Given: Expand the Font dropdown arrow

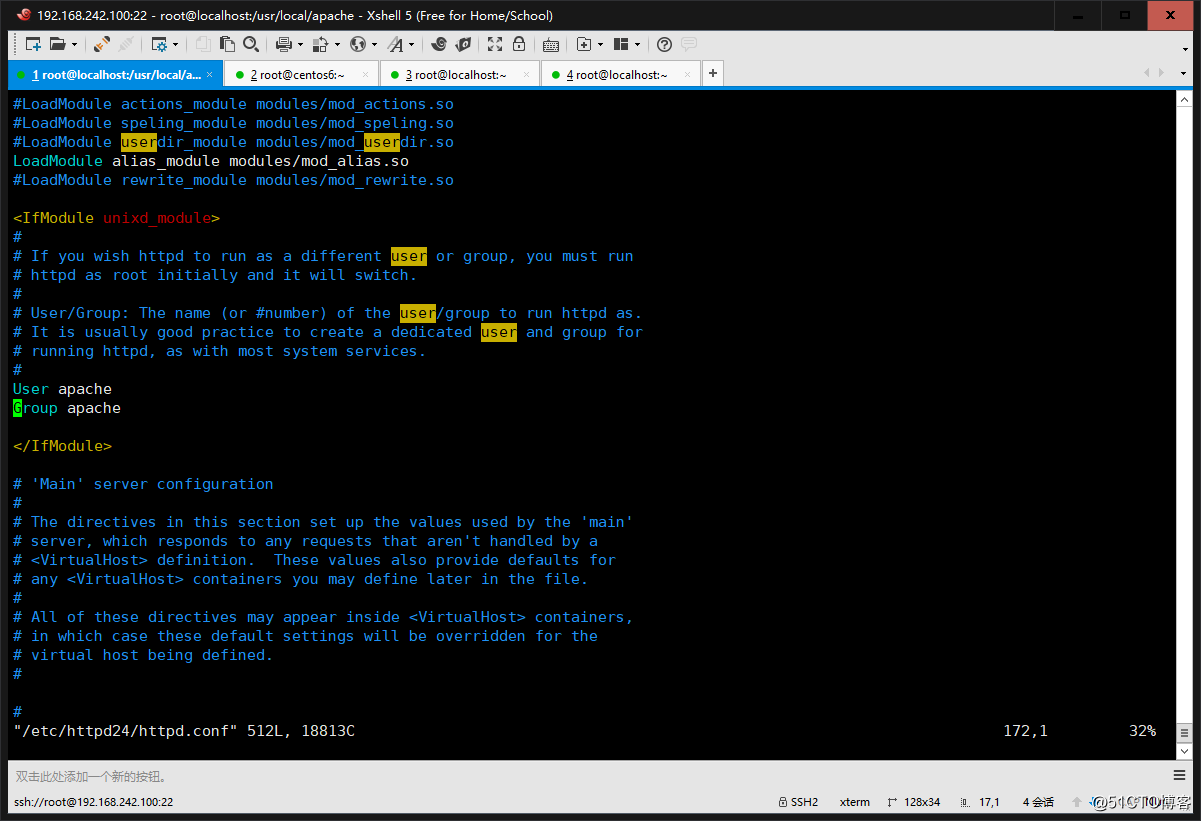Looking at the screenshot, I should point(412,44).
